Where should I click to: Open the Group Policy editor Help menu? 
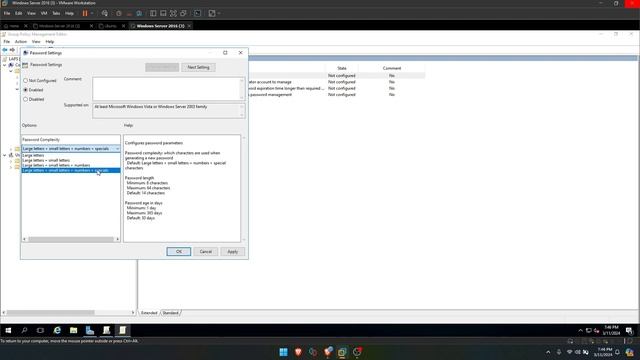point(49,42)
